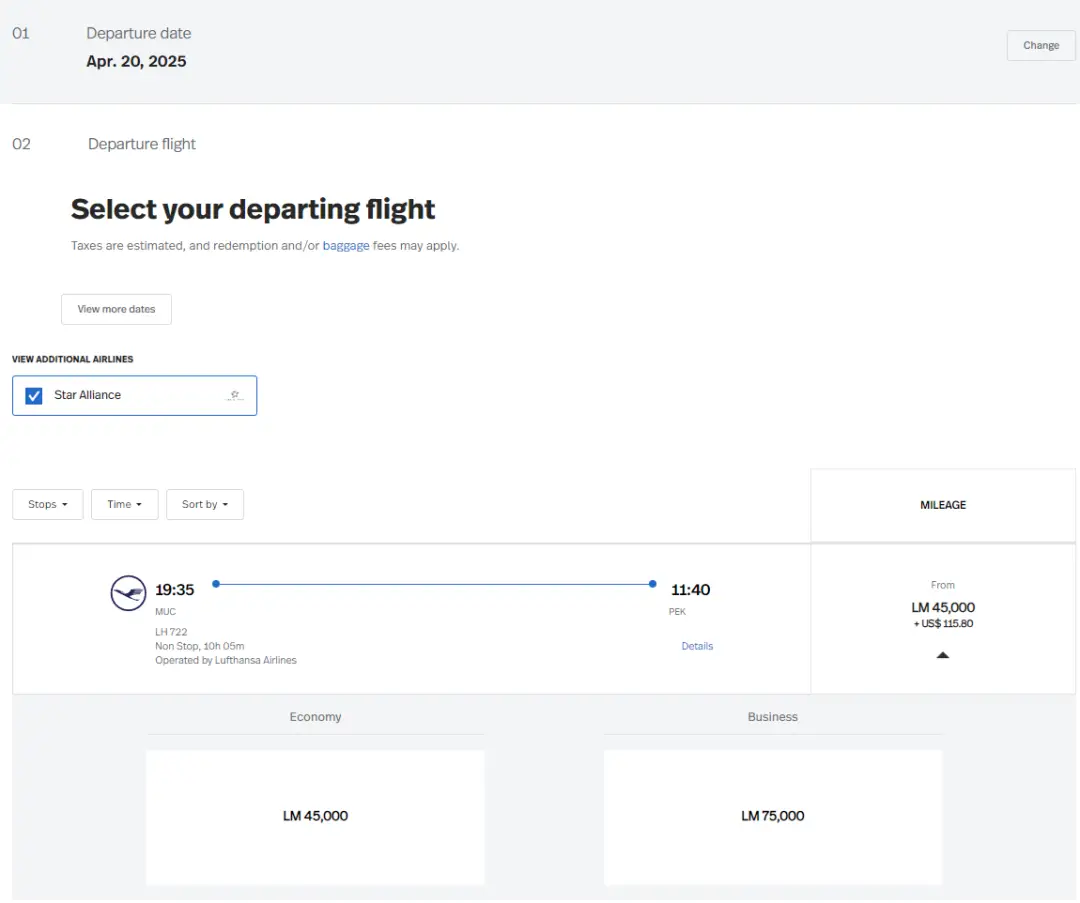Click the From LM 45,000 mileage price
Image resolution: width=1080 pixels, height=903 pixels.
[942, 607]
